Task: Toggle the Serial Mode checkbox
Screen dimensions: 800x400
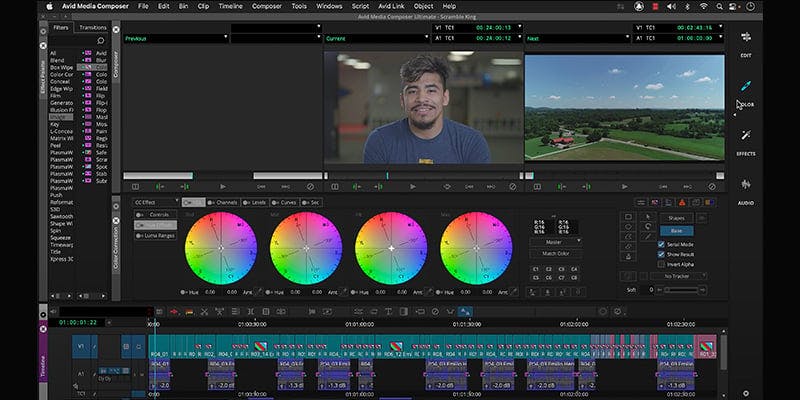Action: pos(661,244)
